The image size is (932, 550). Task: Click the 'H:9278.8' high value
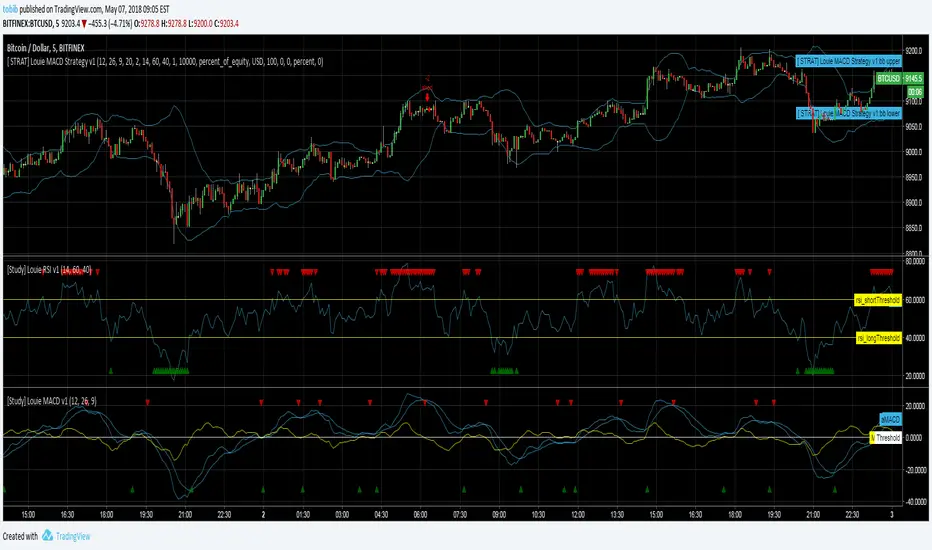[174, 24]
